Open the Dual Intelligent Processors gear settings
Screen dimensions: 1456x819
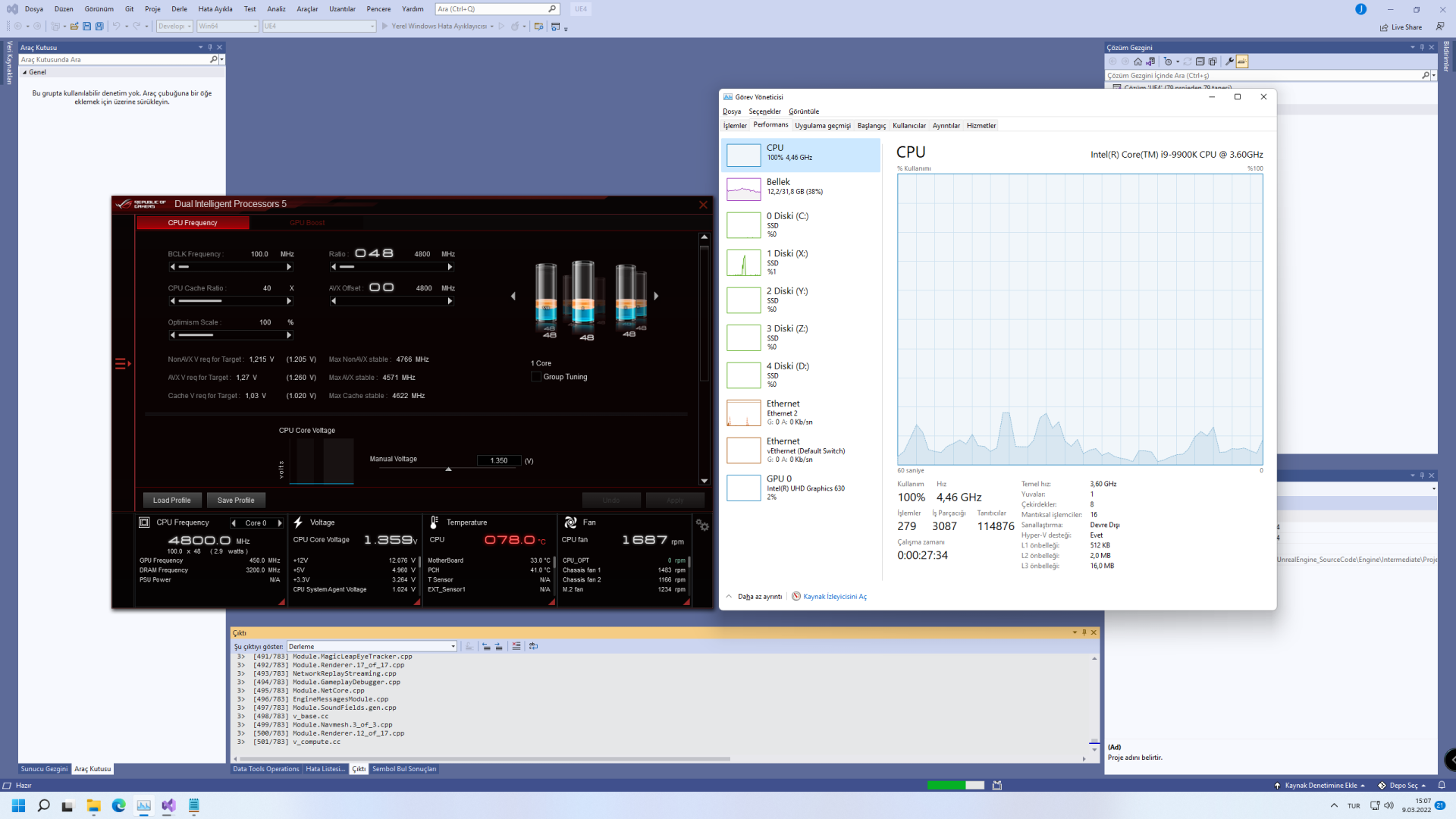[x=702, y=526]
